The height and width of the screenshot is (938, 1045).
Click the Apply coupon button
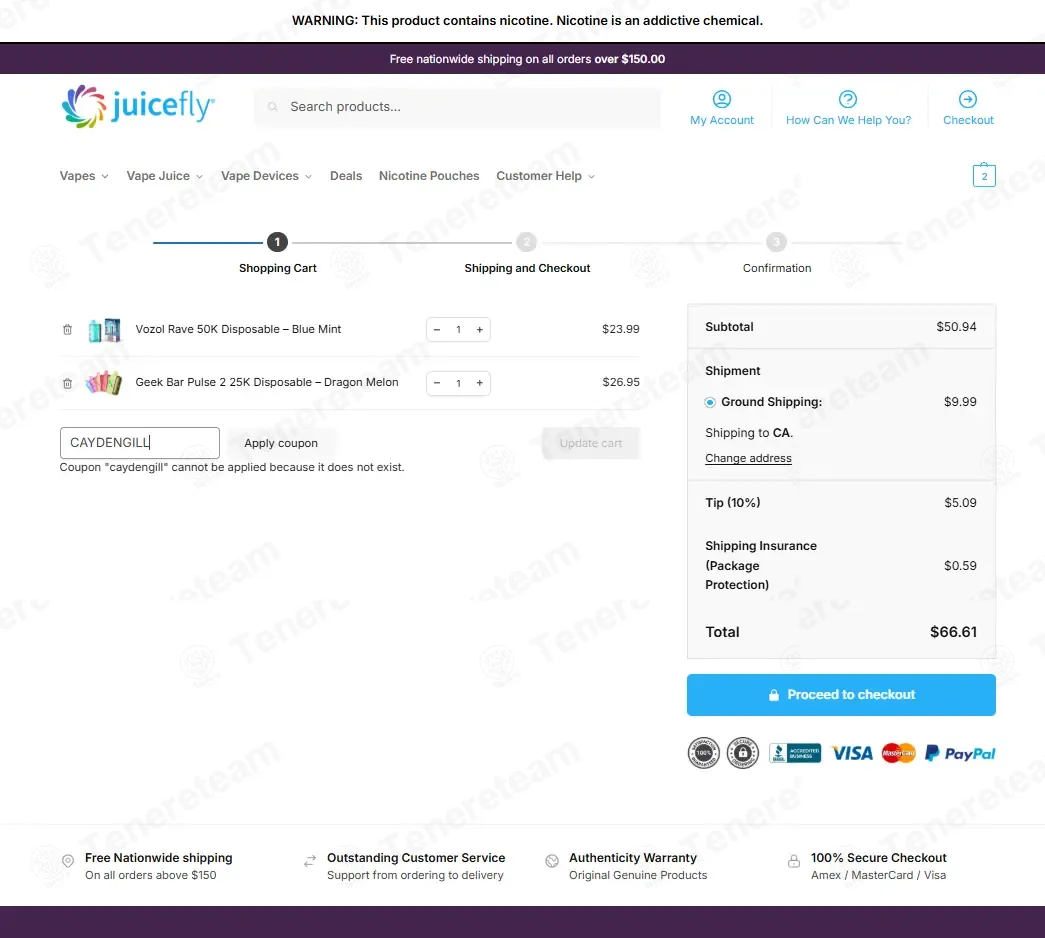(281, 443)
